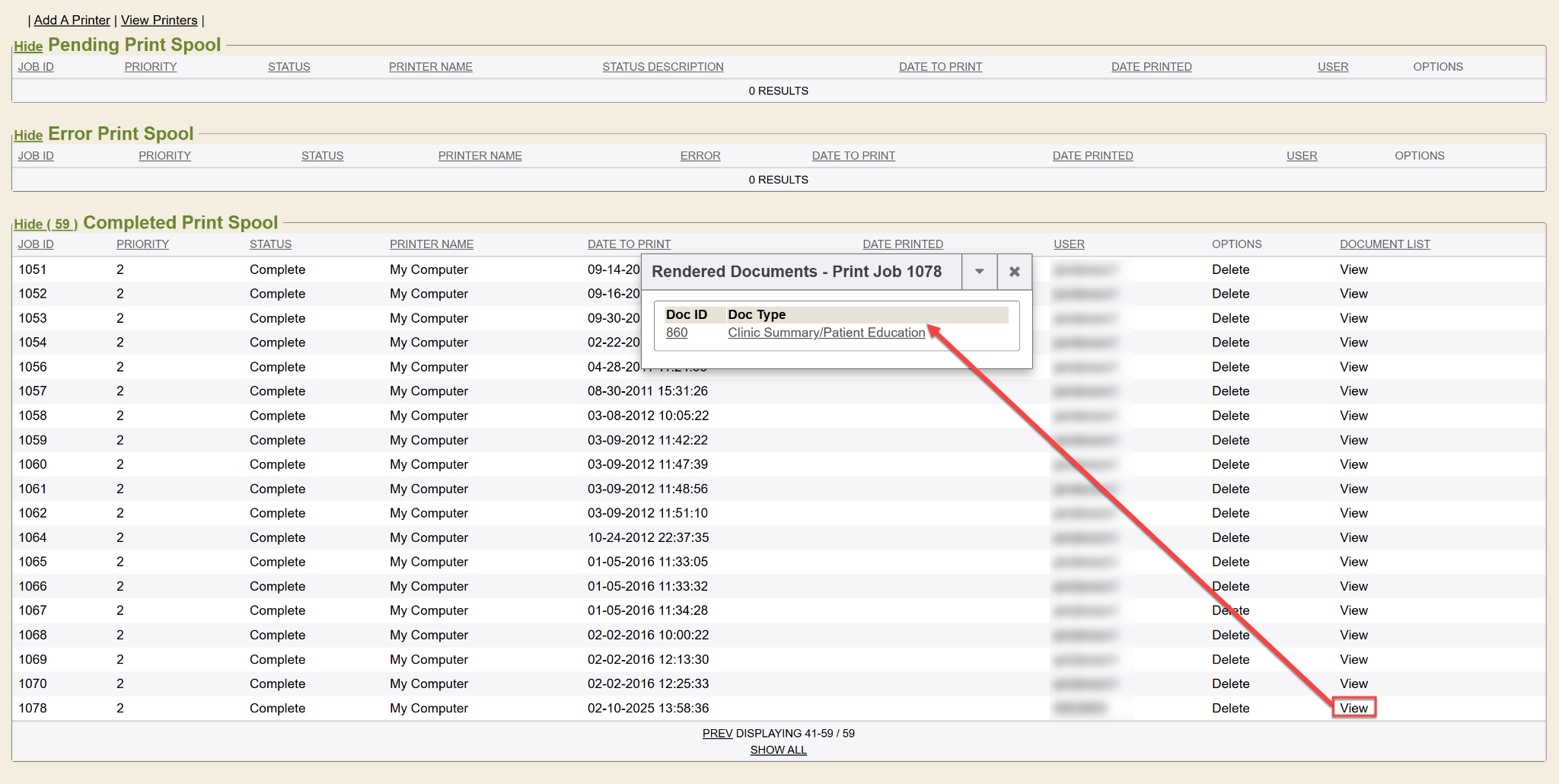
Task: Go to PREV page of results
Action: click(x=717, y=733)
